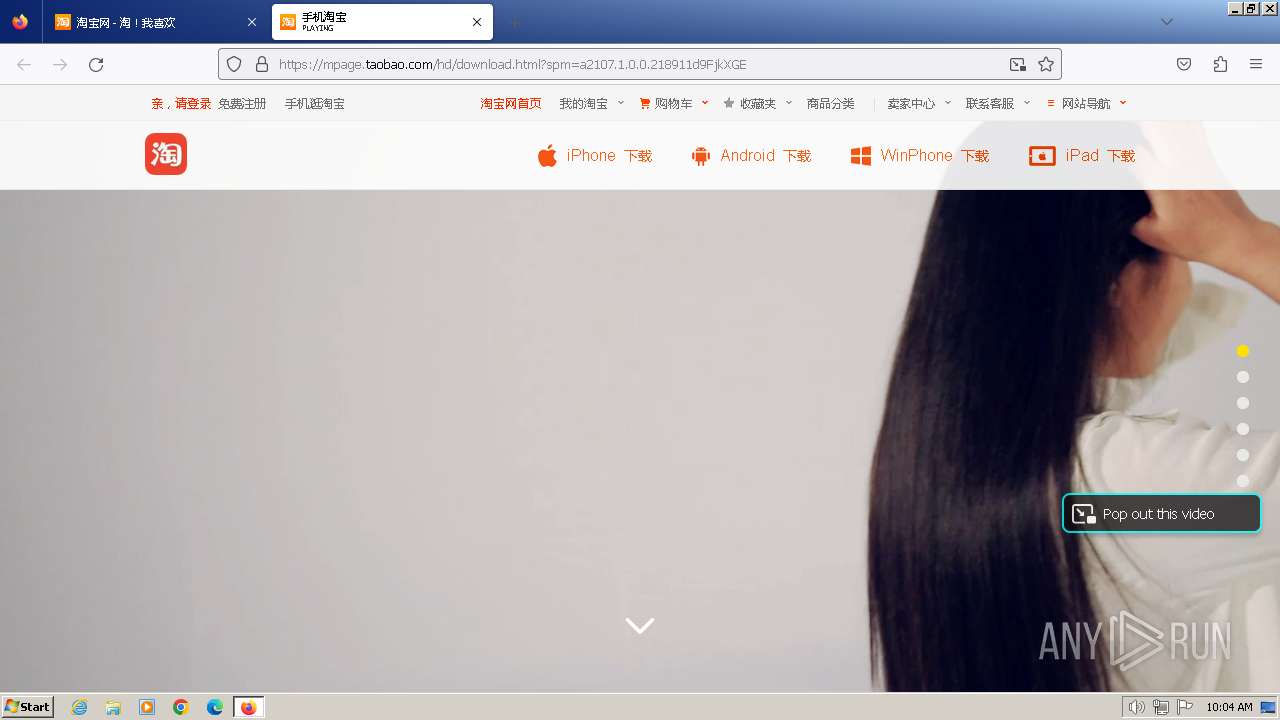
Task: Click the star icon beside 收藏夹
Action: click(729, 103)
